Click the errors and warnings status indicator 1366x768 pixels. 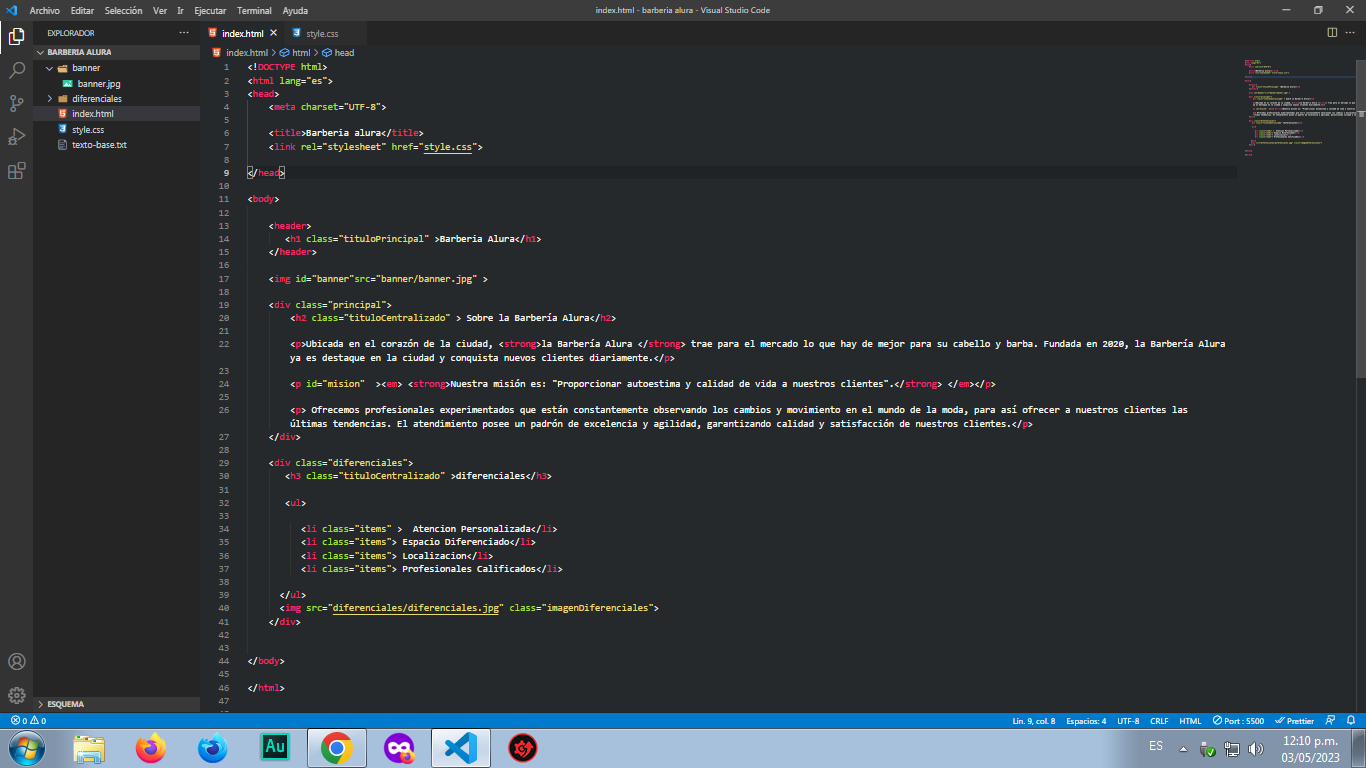pyautogui.click(x=28, y=721)
